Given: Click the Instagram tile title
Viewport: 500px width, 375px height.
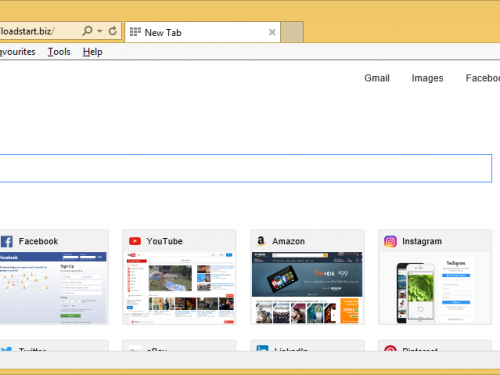Looking at the screenshot, I should pos(422,241).
